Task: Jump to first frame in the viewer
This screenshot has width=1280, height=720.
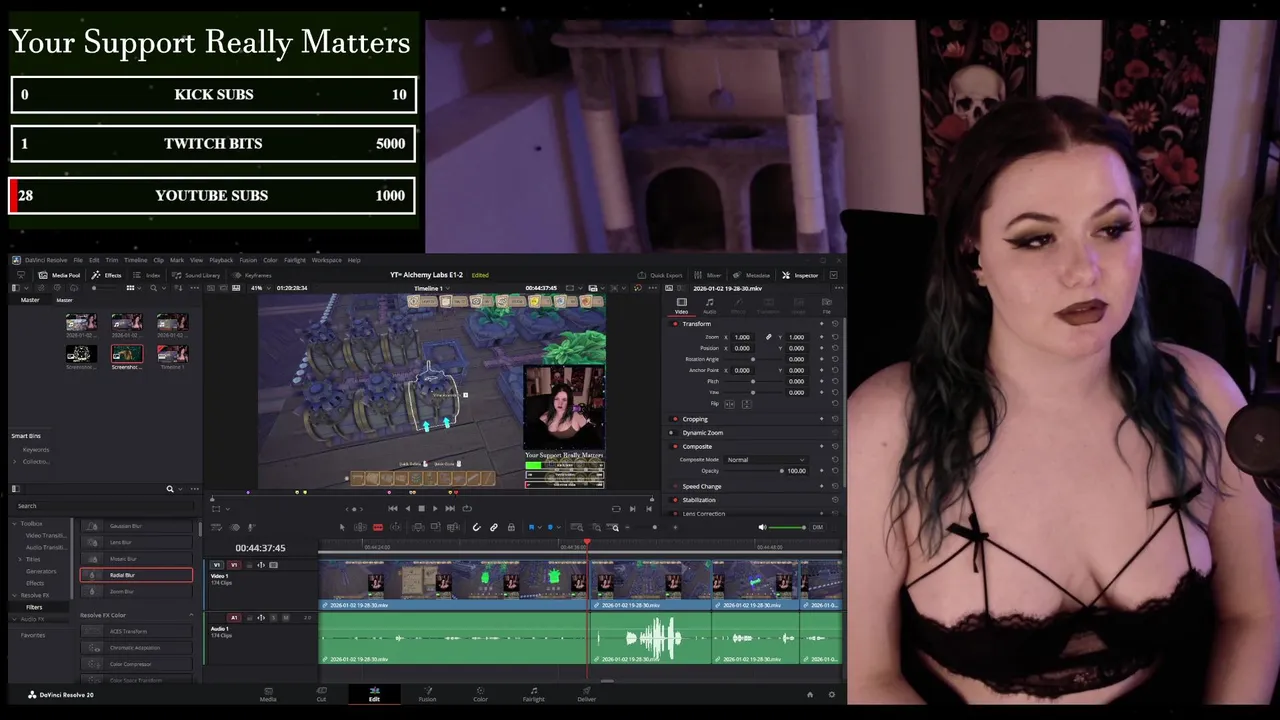Action: (393, 508)
